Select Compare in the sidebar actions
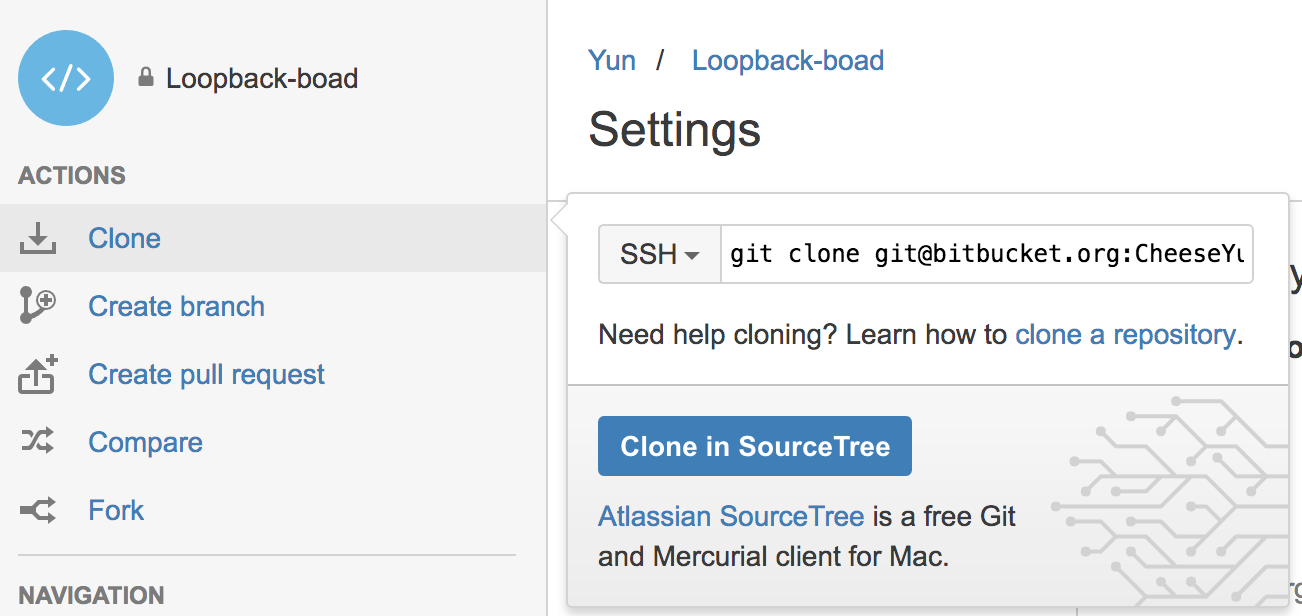Viewport: 1302px width, 616px height. click(x=145, y=442)
